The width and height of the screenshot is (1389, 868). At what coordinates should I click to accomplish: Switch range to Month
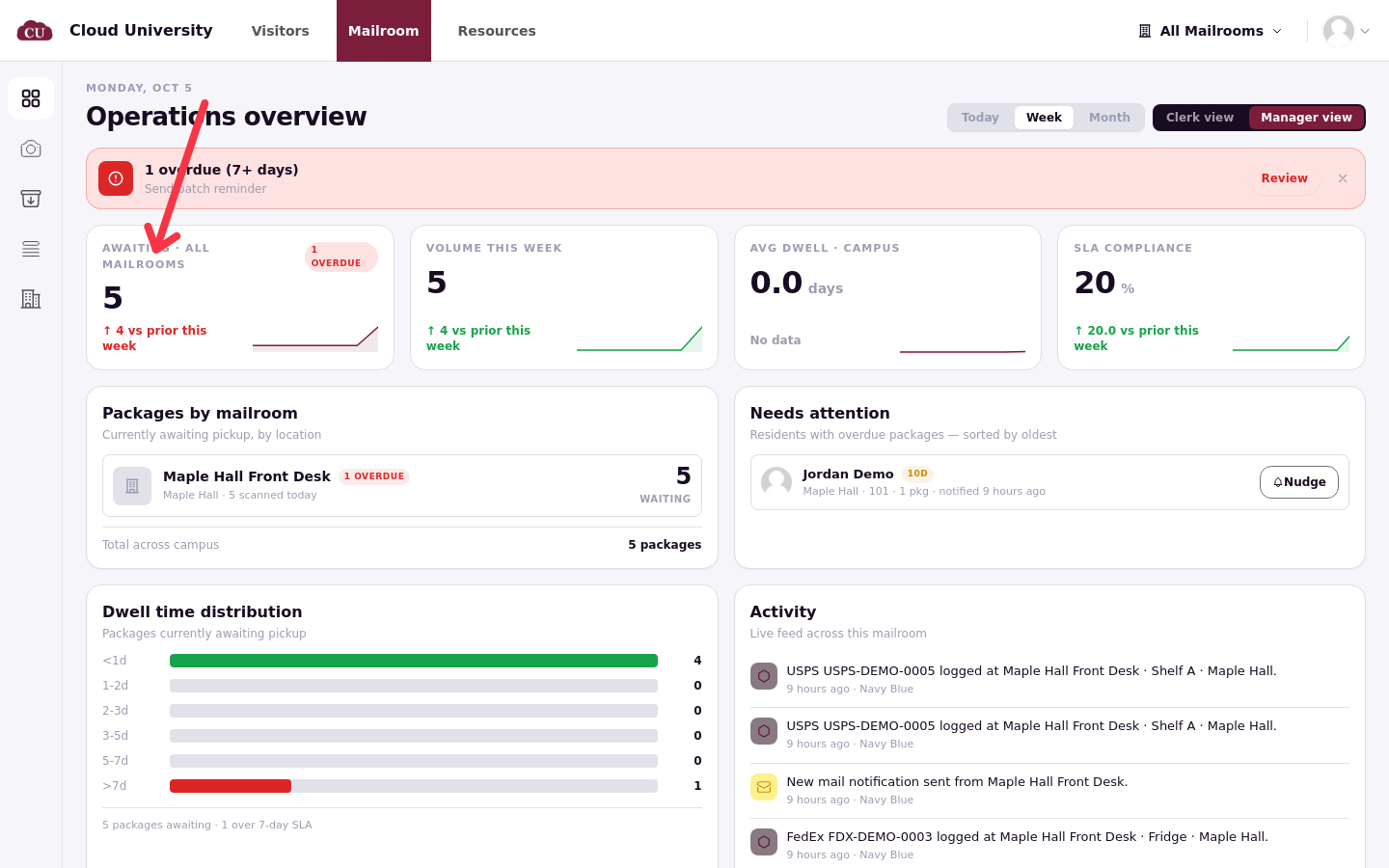[1109, 118]
